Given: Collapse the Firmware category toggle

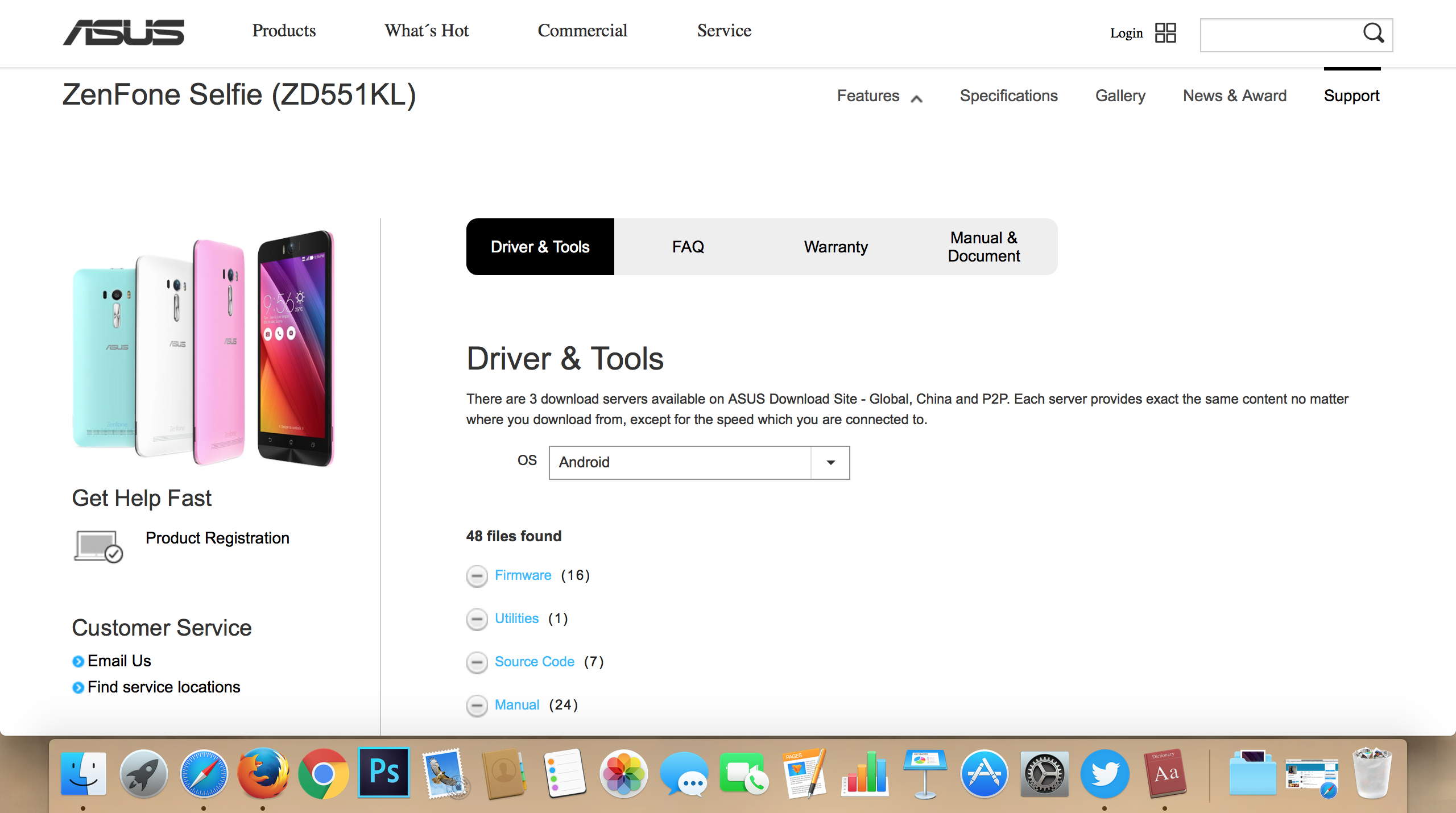Looking at the screenshot, I should (477, 576).
